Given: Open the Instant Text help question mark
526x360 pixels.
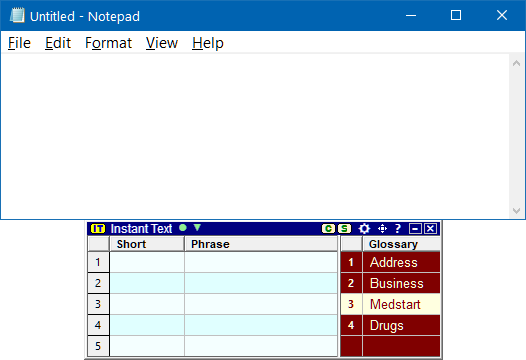Looking at the screenshot, I should (398, 228).
